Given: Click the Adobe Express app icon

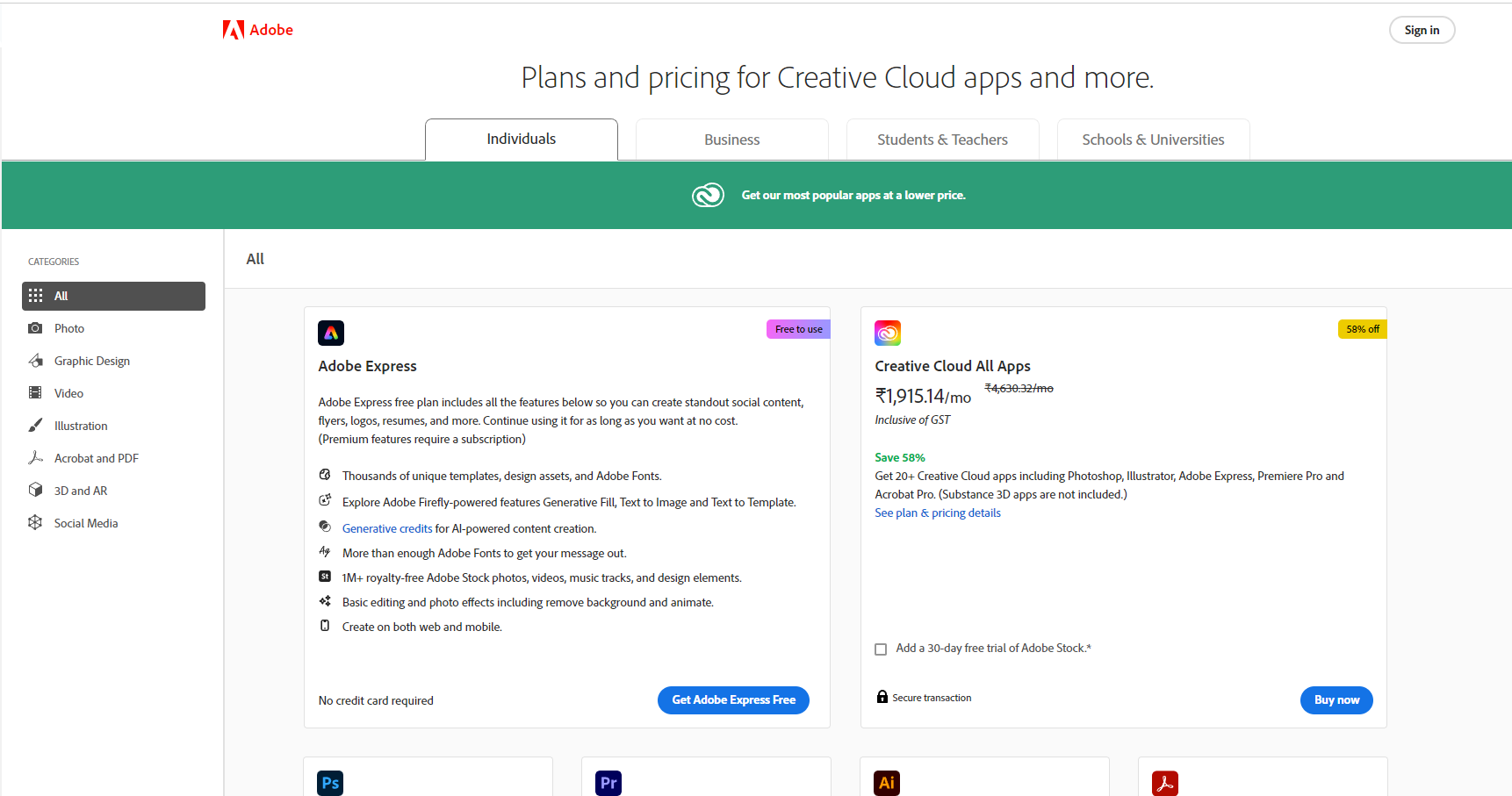Looking at the screenshot, I should (x=331, y=333).
